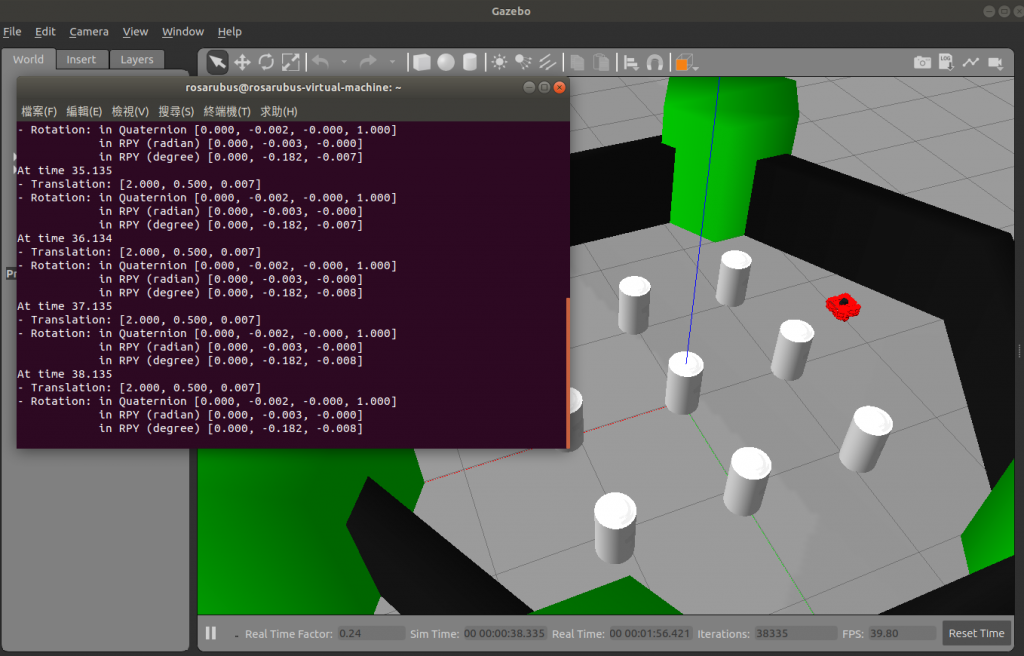The height and width of the screenshot is (656, 1024).
Task: Take a screenshot with the camera icon
Action: tap(922, 62)
